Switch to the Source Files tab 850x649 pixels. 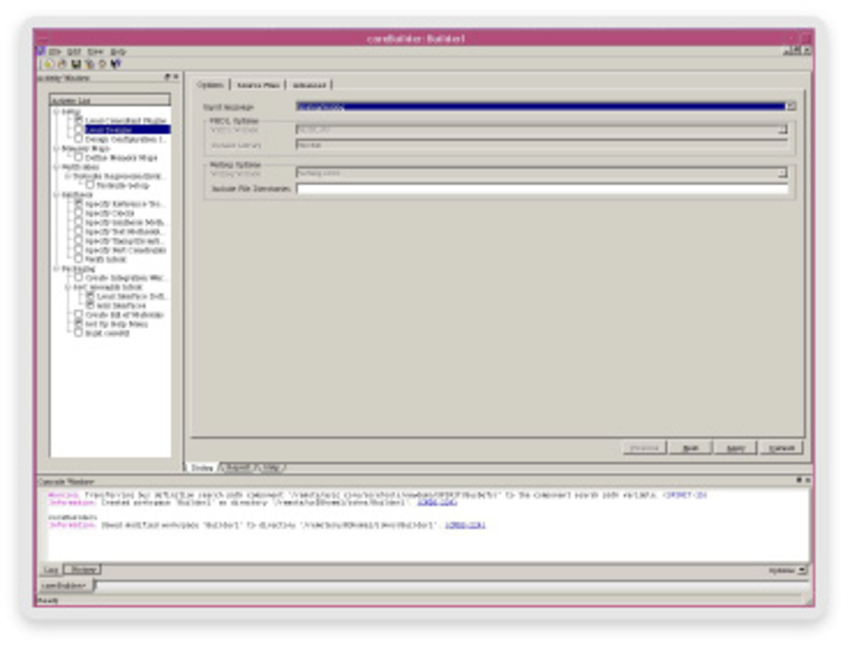258,86
